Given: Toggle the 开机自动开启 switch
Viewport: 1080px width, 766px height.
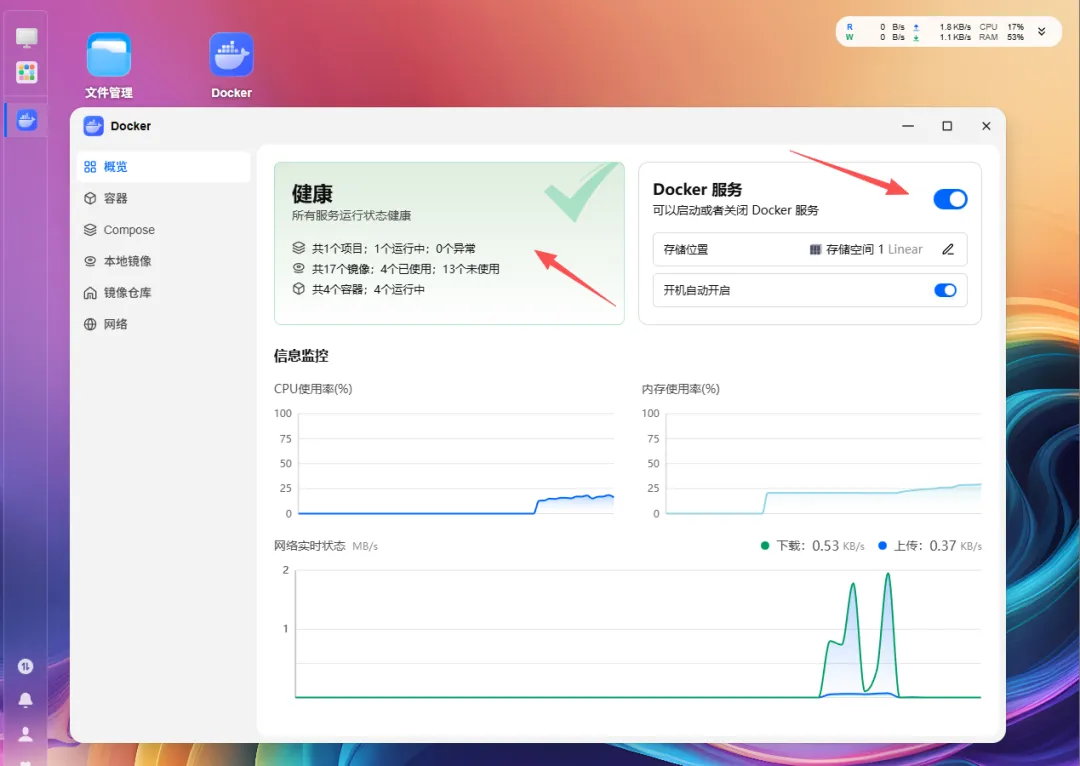Looking at the screenshot, I should pos(946,290).
